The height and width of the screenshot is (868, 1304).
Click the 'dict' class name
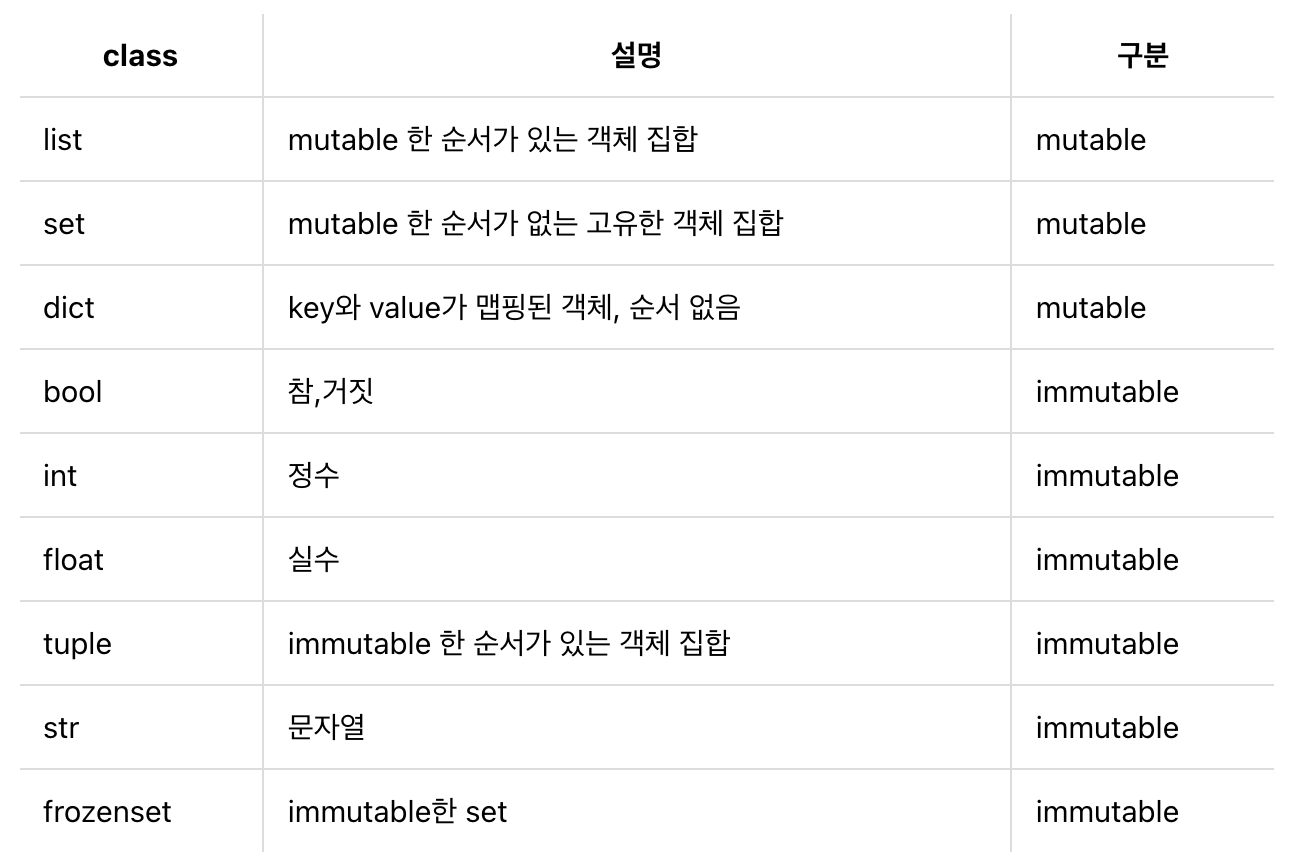(69, 308)
